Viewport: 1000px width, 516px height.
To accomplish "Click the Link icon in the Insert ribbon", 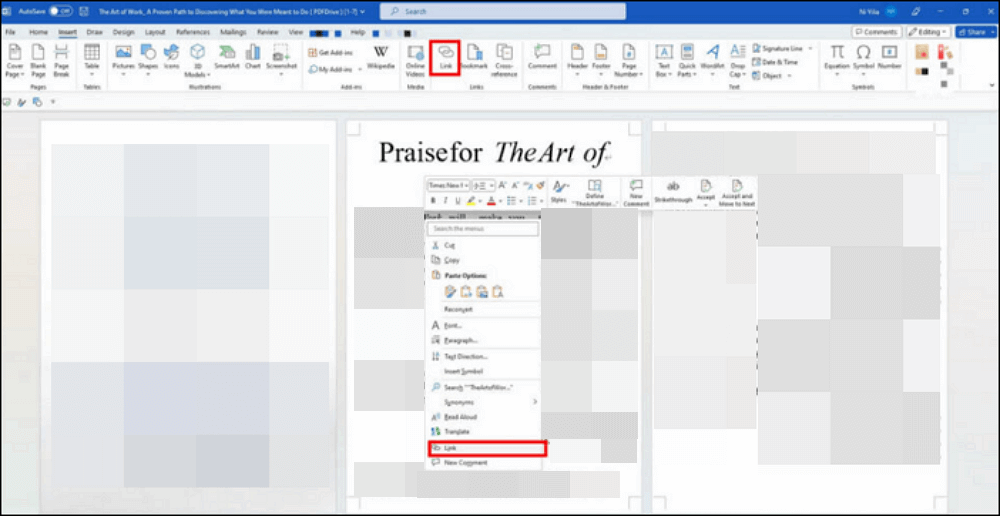I will [446, 56].
